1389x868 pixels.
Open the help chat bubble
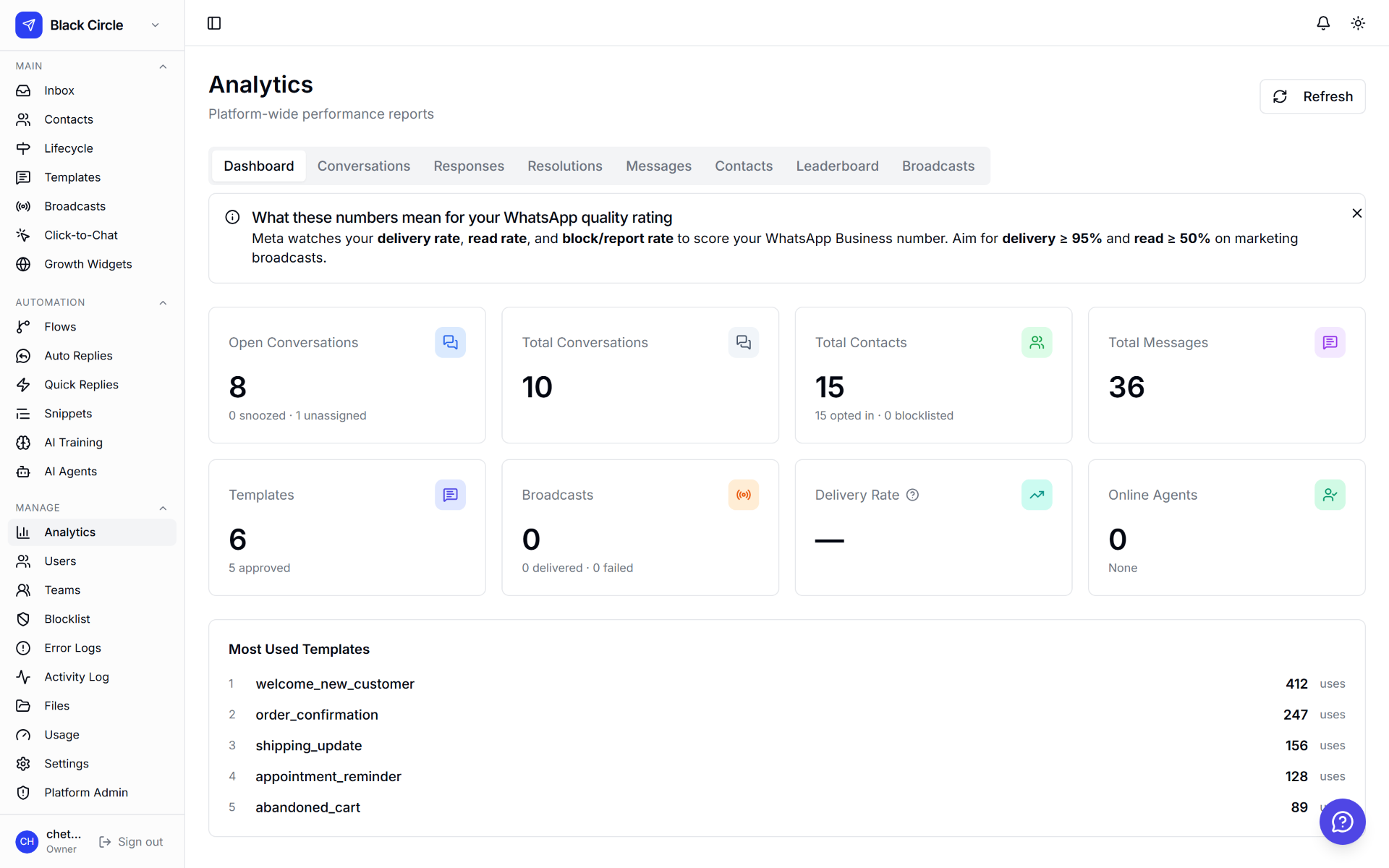[1342, 821]
